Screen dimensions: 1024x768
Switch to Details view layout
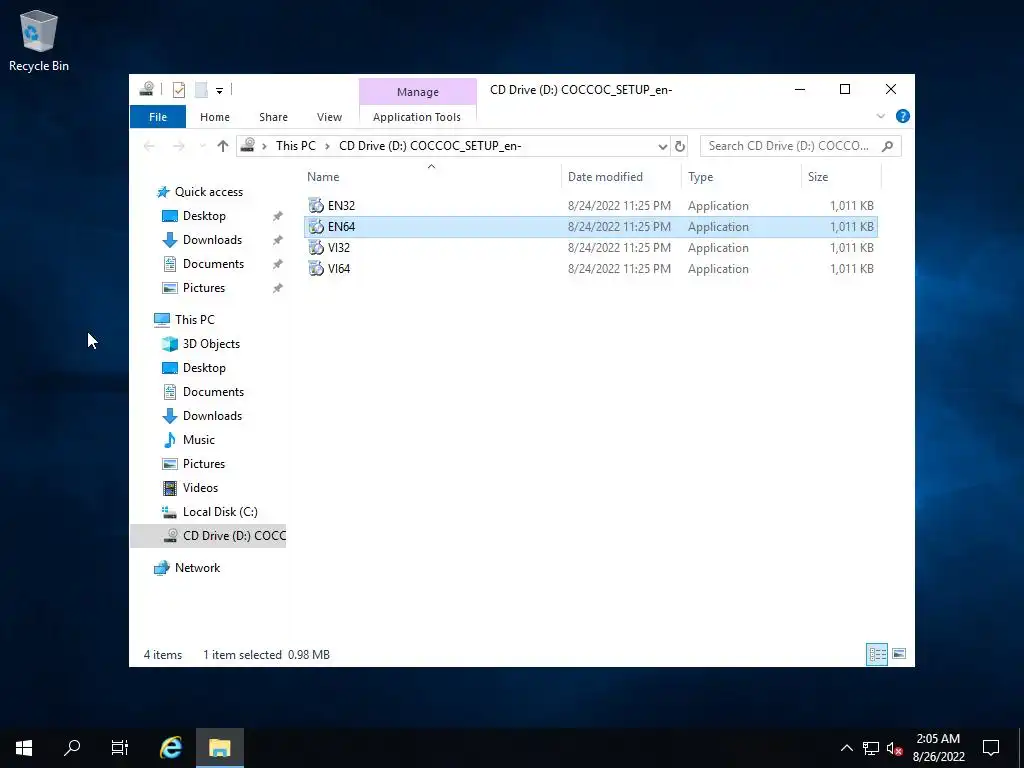coord(876,654)
